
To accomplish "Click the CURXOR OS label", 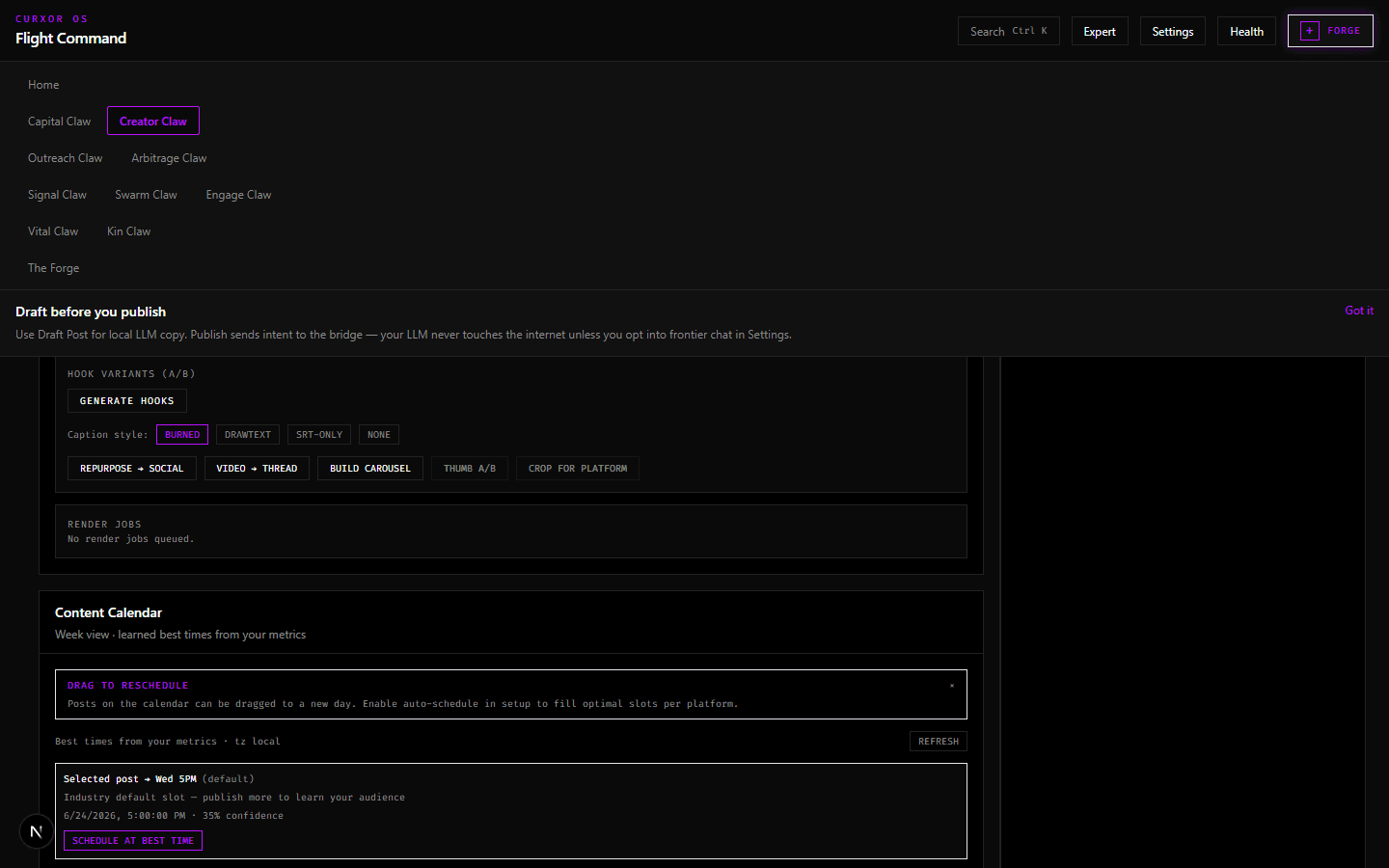I will click(52, 18).
